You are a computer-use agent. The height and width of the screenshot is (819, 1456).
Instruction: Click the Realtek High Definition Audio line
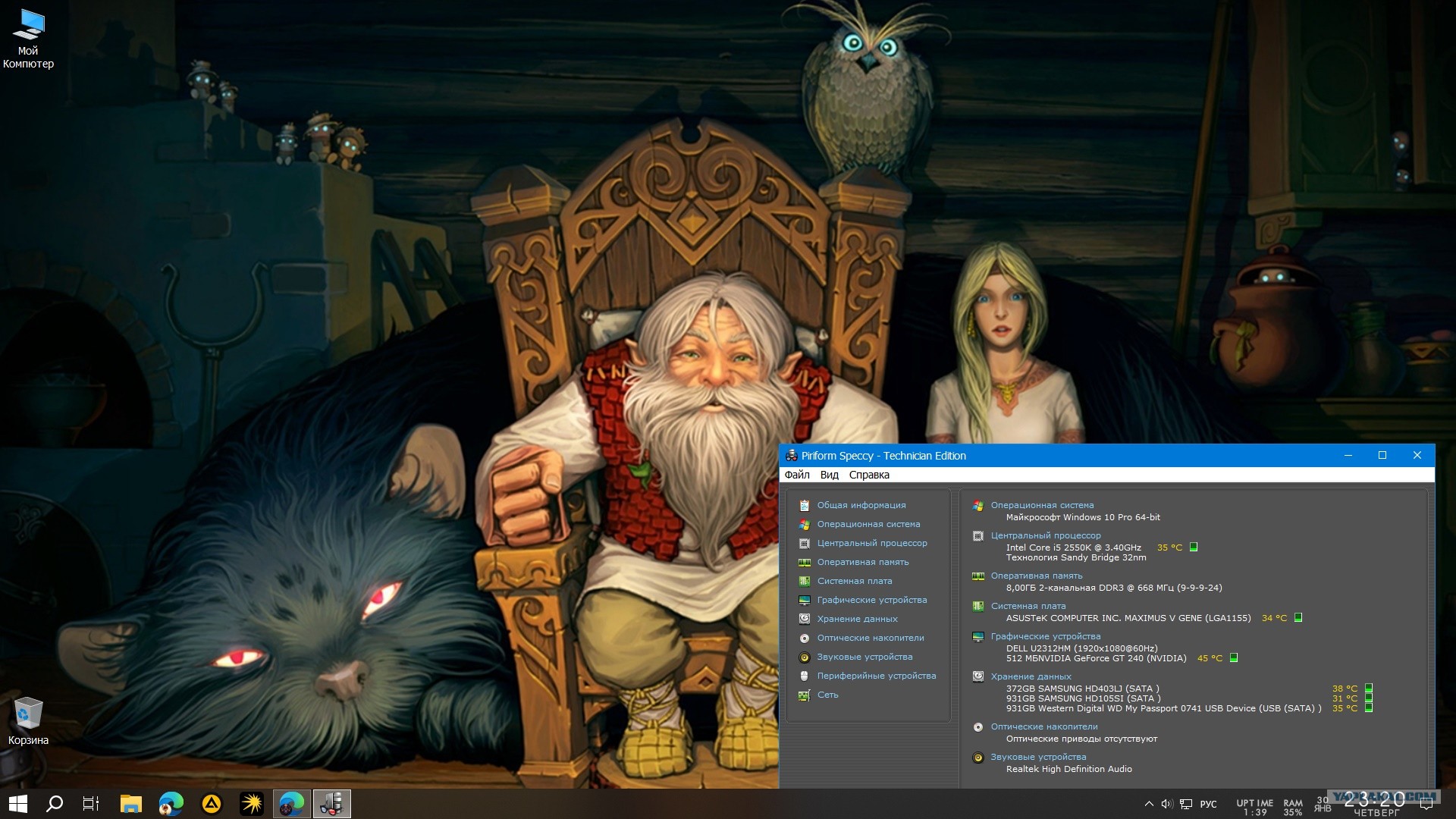pos(1068,769)
